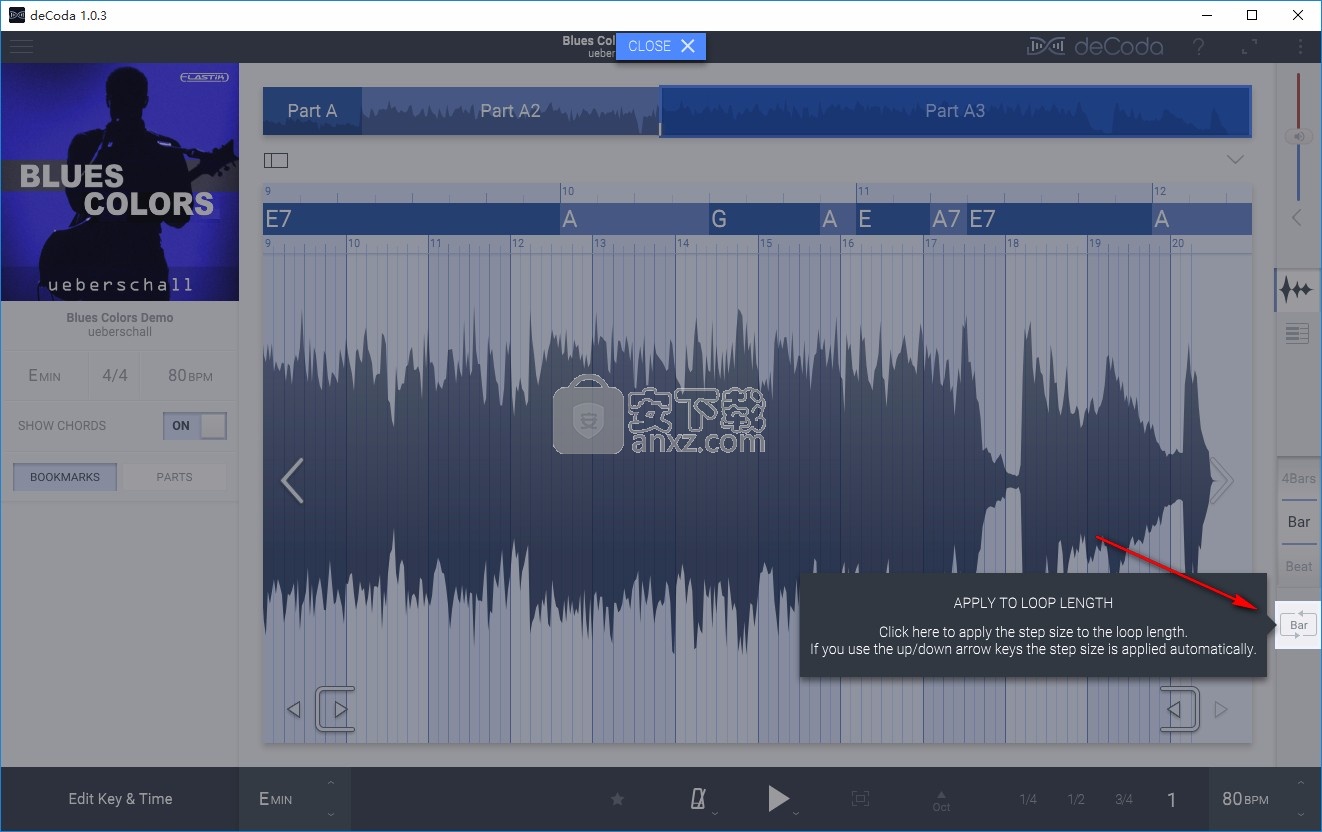
Task: Open the three-dot options menu
Action: [1300, 46]
